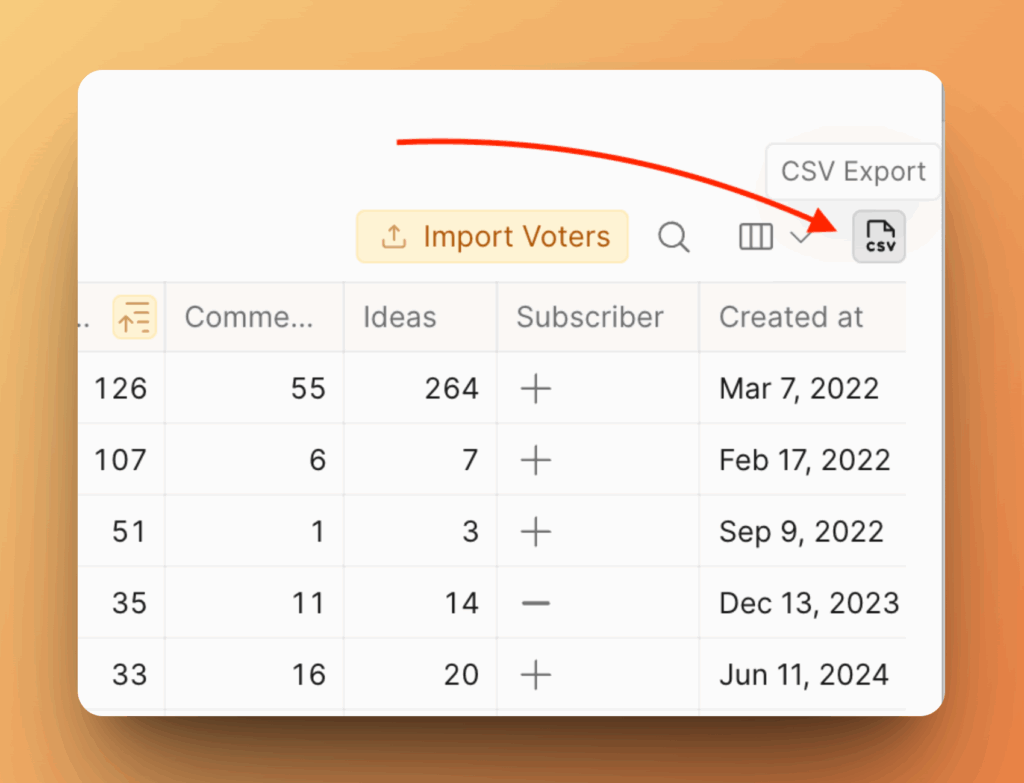Image resolution: width=1024 pixels, height=783 pixels.
Task: Click the columns view icon
Action: [755, 237]
